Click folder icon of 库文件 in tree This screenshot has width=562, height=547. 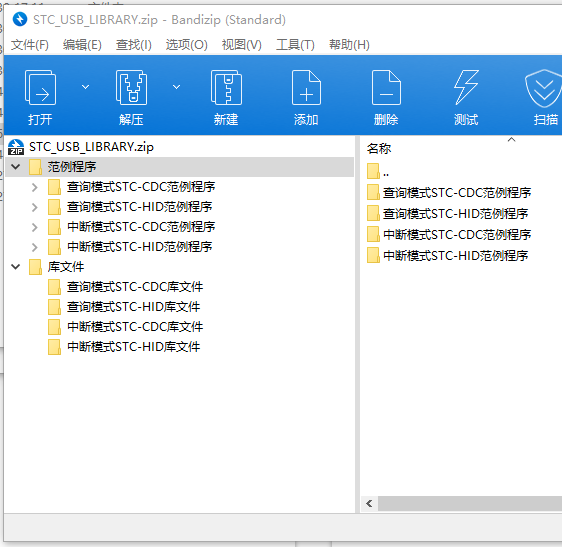pos(35,267)
